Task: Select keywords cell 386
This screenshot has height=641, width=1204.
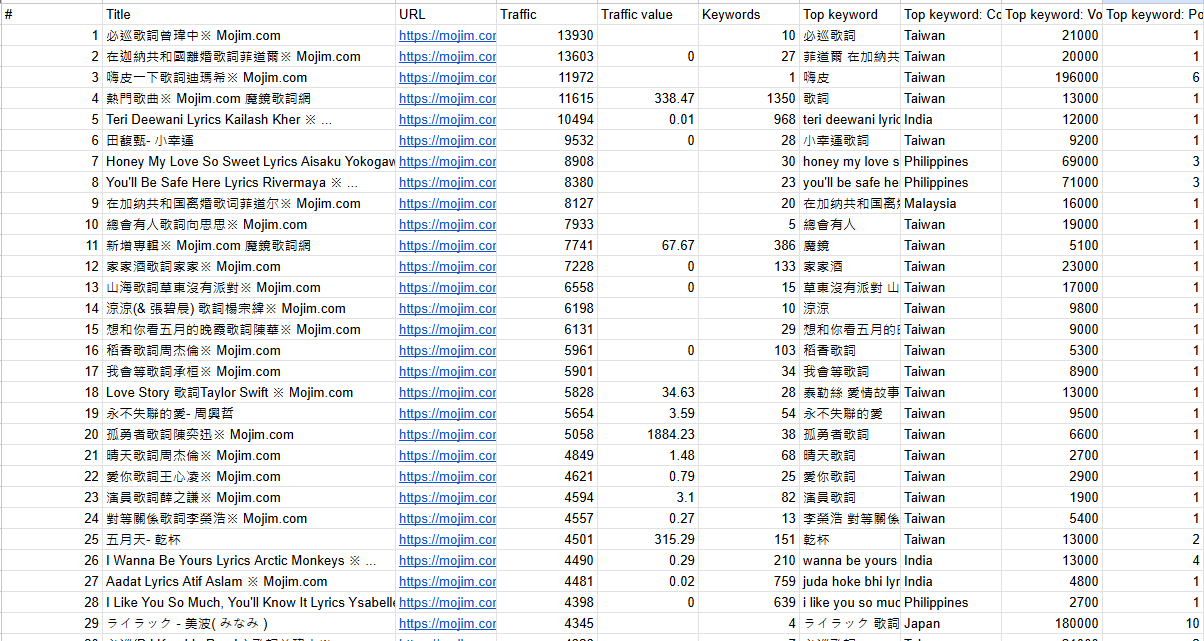Action: [x=749, y=245]
